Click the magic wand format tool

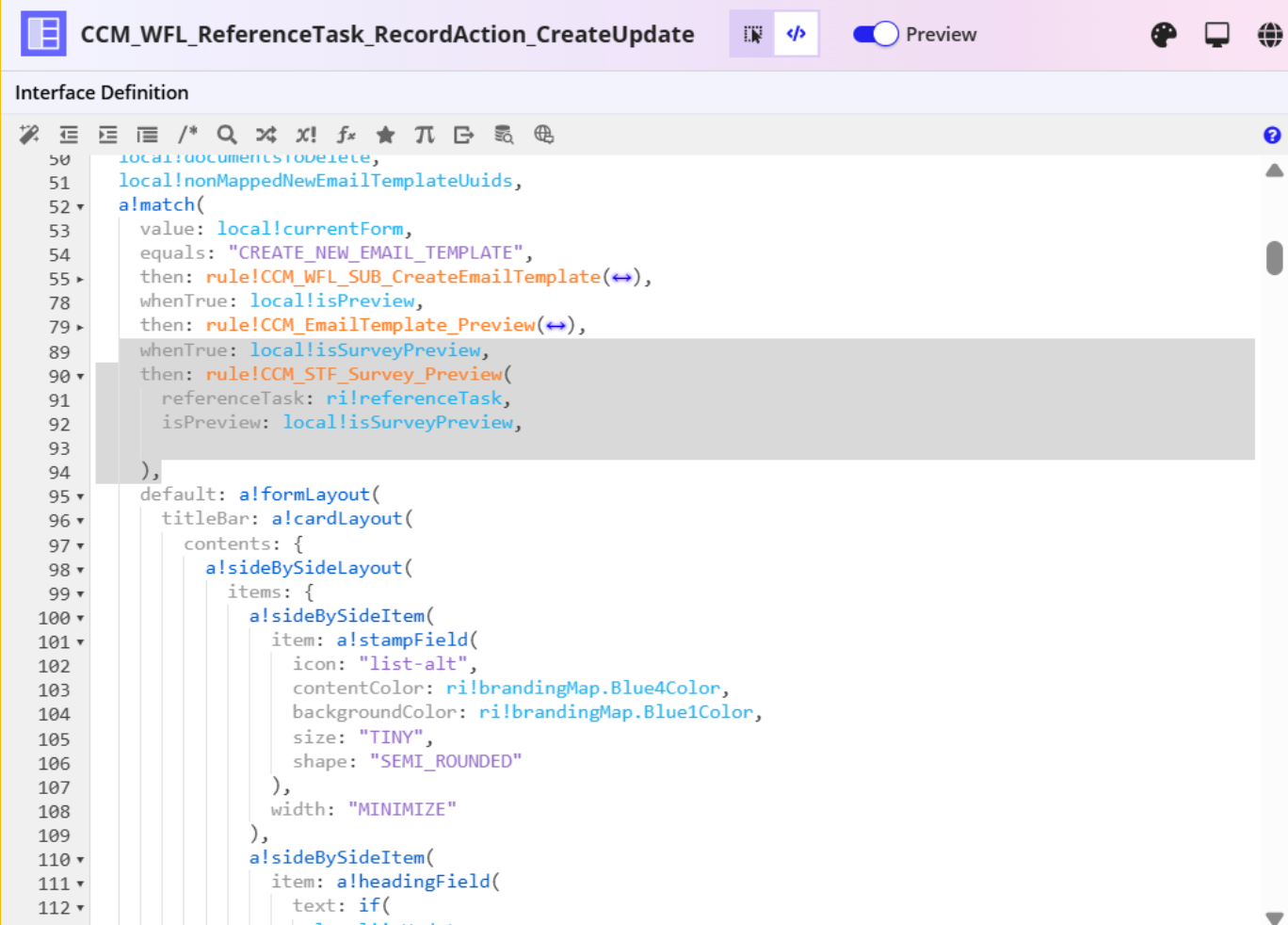pyautogui.click(x=29, y=135)
